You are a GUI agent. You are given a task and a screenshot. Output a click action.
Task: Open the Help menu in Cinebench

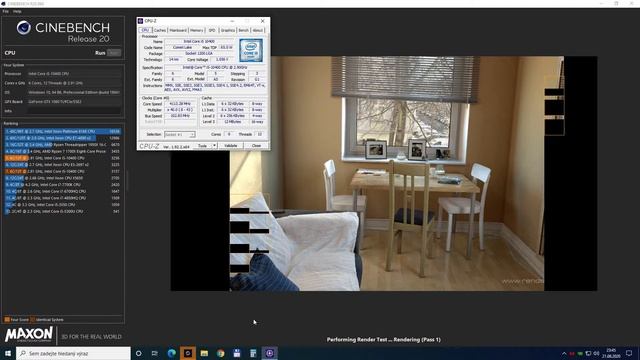17,11
